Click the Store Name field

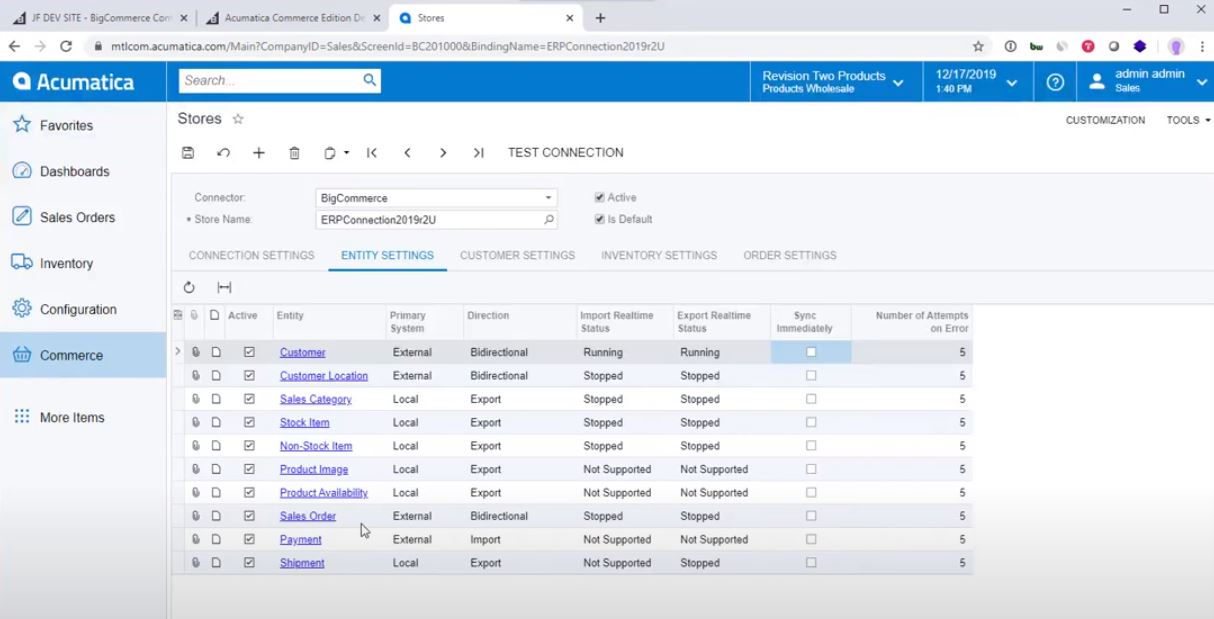[x=429, y=219]
